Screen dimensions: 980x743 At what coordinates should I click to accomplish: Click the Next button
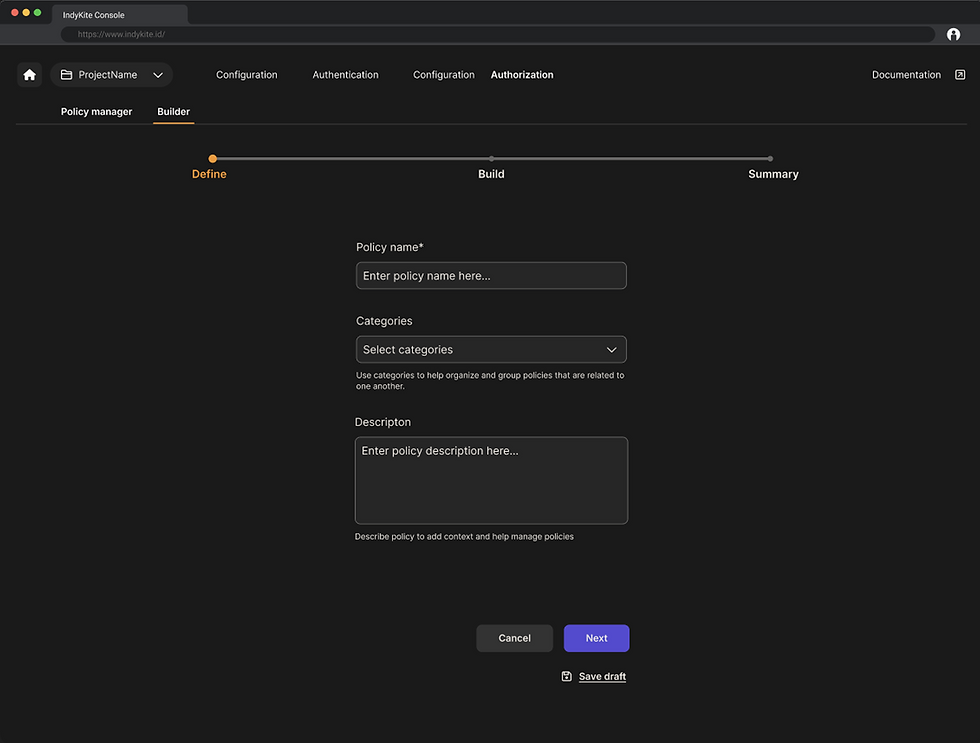click(x=596, y=638)
